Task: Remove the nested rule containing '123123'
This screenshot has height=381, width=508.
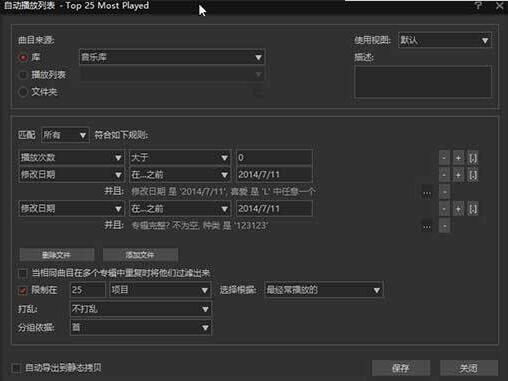Action: click(x=444, y=226)
